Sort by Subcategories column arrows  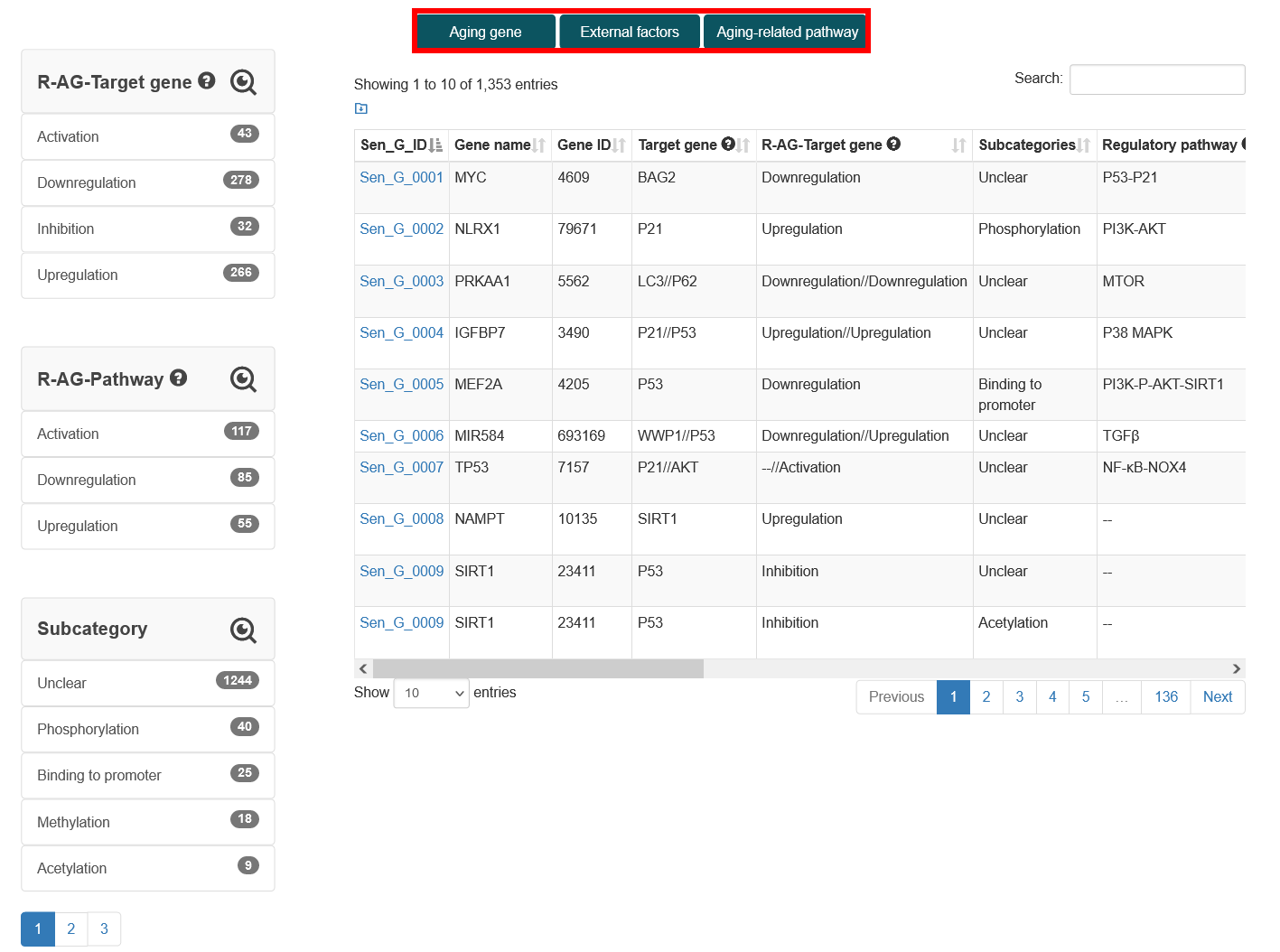[1084, 145]
